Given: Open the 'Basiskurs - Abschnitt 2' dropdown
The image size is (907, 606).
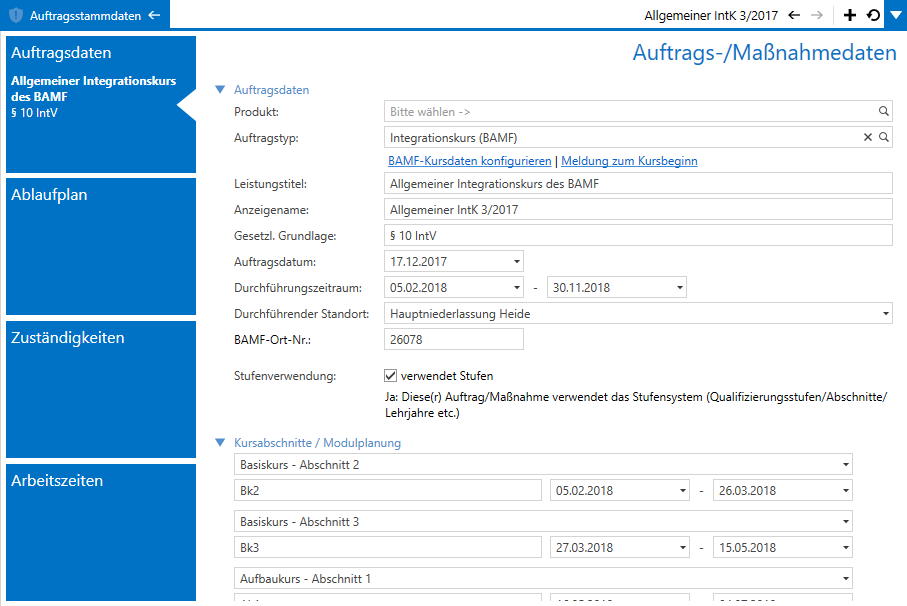Looking at the screenshot, I should (846, 464).
